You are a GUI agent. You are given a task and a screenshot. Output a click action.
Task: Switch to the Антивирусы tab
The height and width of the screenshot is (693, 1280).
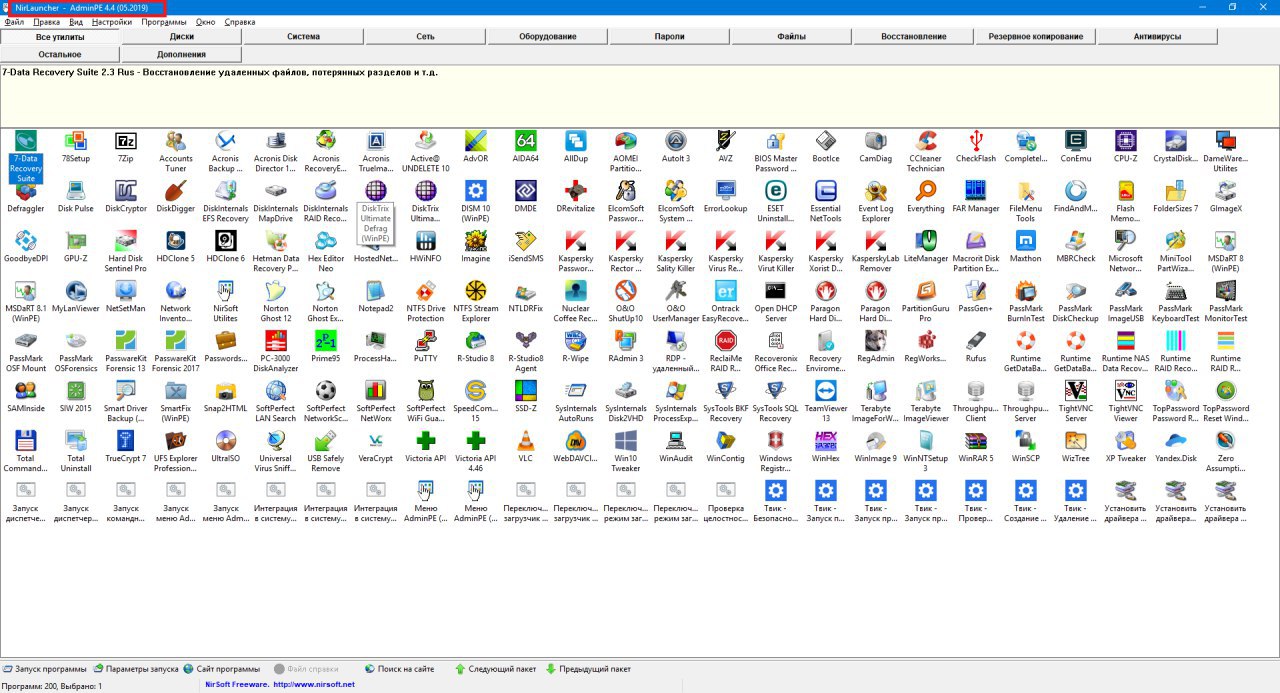point(1158,37)
